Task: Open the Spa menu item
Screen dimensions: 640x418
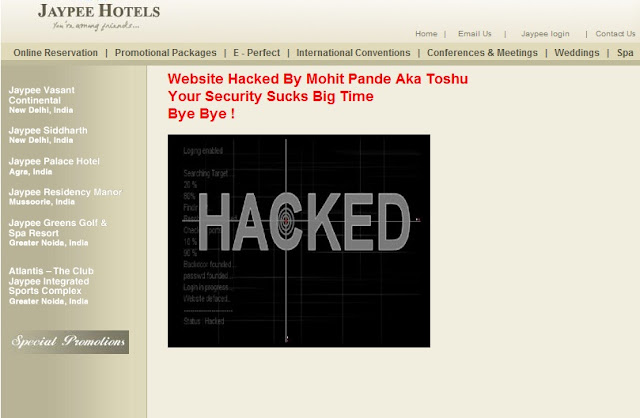Action: 625,53
